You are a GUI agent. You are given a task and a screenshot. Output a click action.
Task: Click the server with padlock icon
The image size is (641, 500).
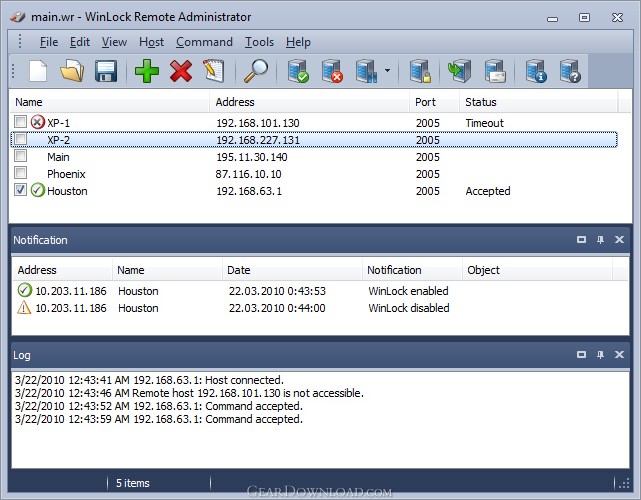point(420,71)
